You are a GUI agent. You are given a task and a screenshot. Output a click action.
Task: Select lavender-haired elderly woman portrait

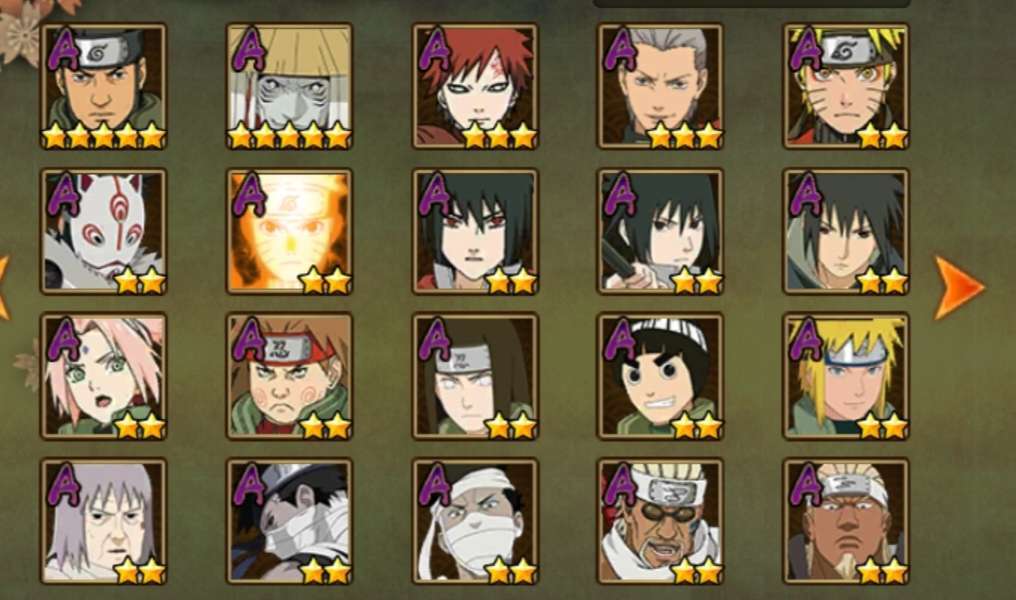[x=104, y=522]
